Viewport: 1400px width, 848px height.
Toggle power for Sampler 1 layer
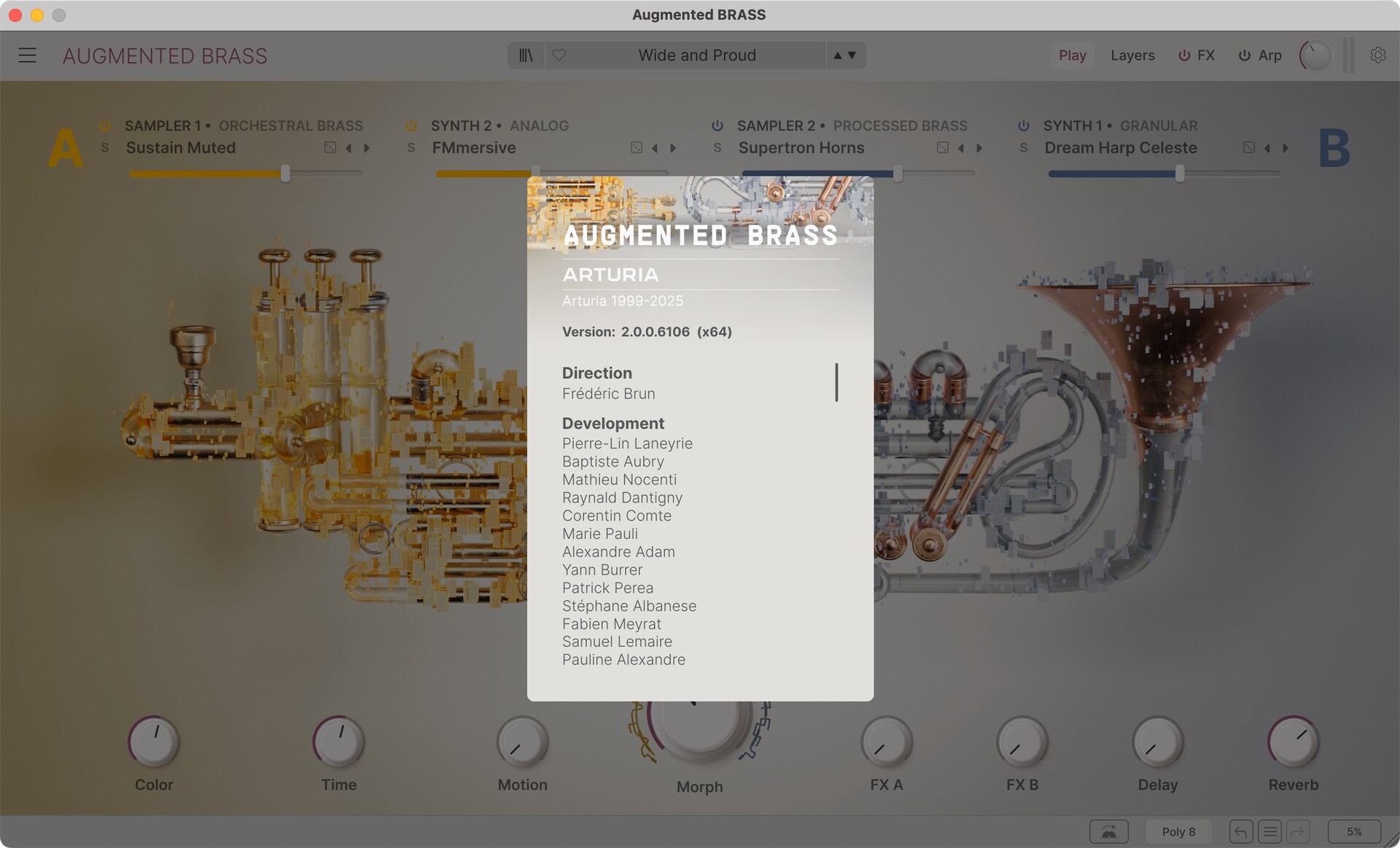(x=105, y=125)
